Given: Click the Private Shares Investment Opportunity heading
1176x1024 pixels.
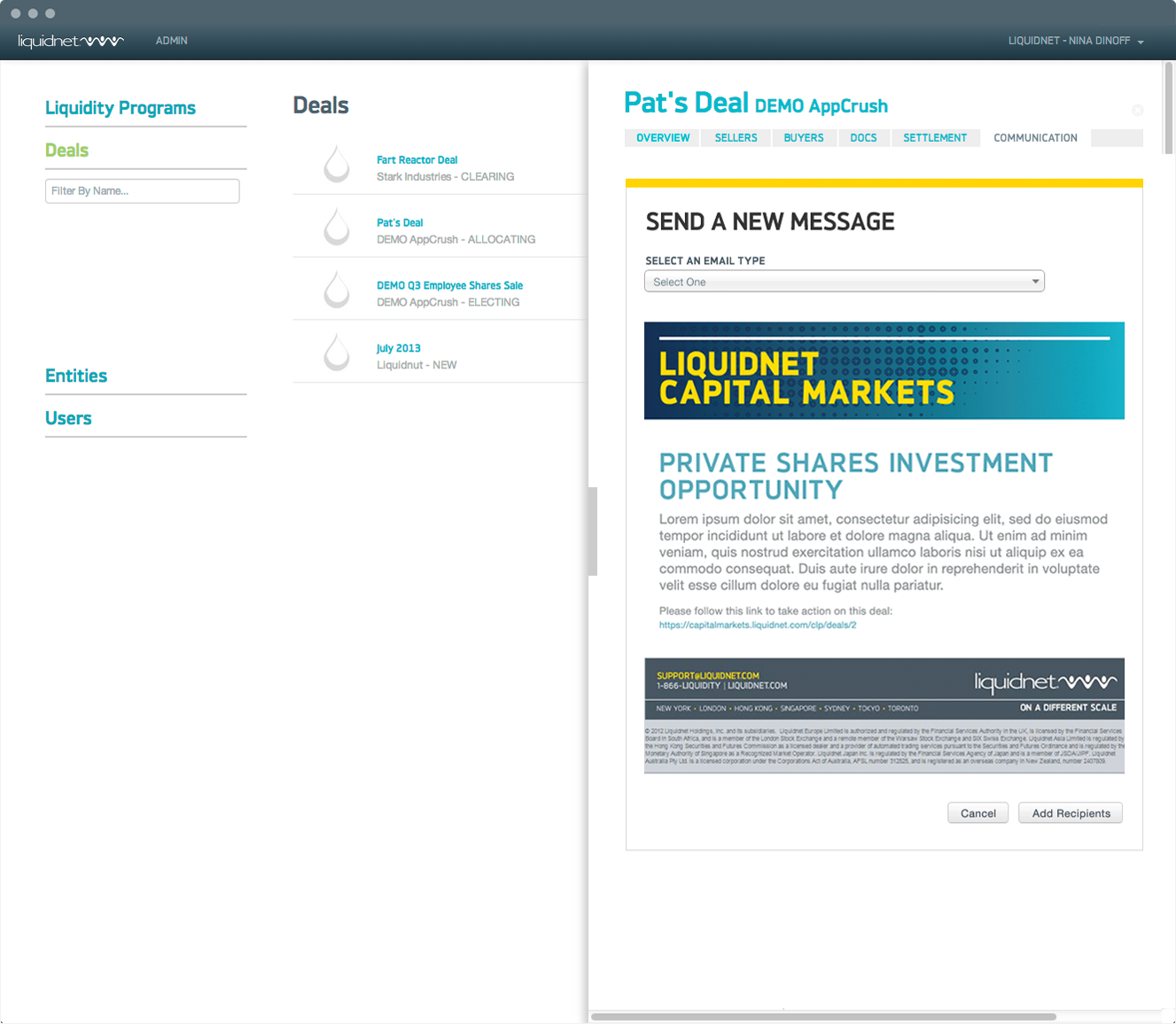Looking at the screenshot, I should tap(855, 477).
